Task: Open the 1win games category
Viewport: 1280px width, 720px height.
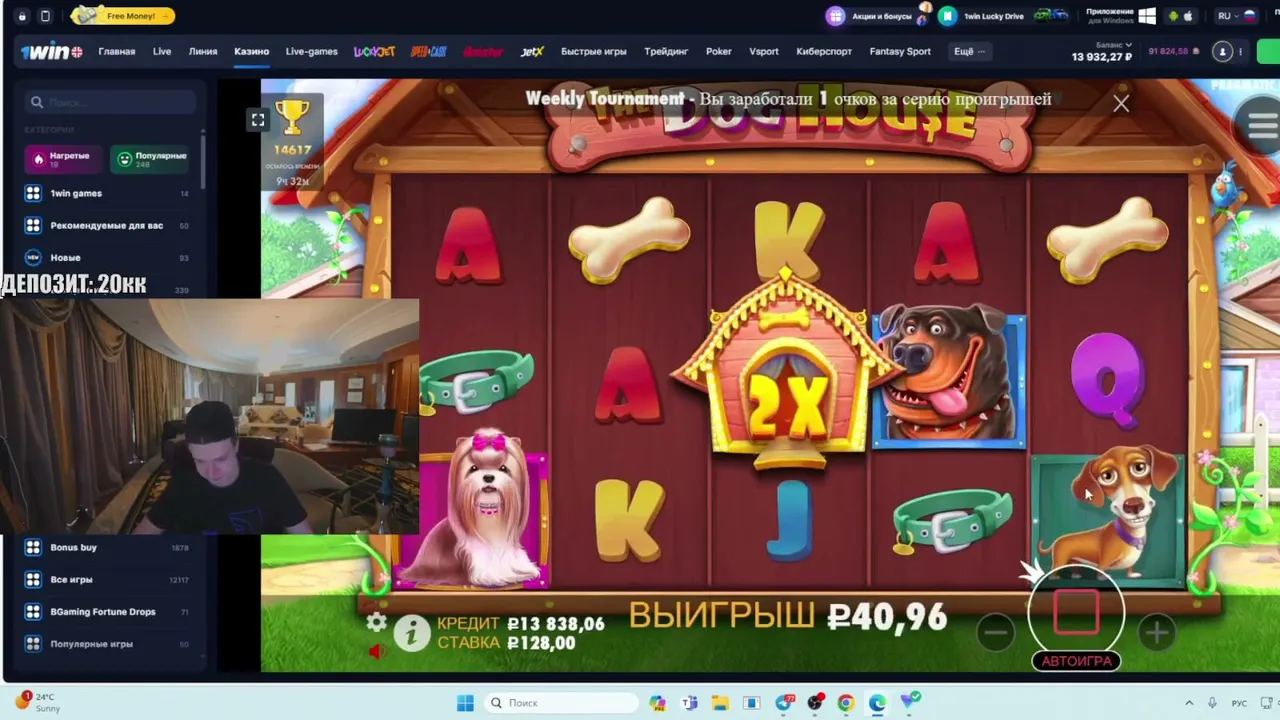Action: coord(107,194)
